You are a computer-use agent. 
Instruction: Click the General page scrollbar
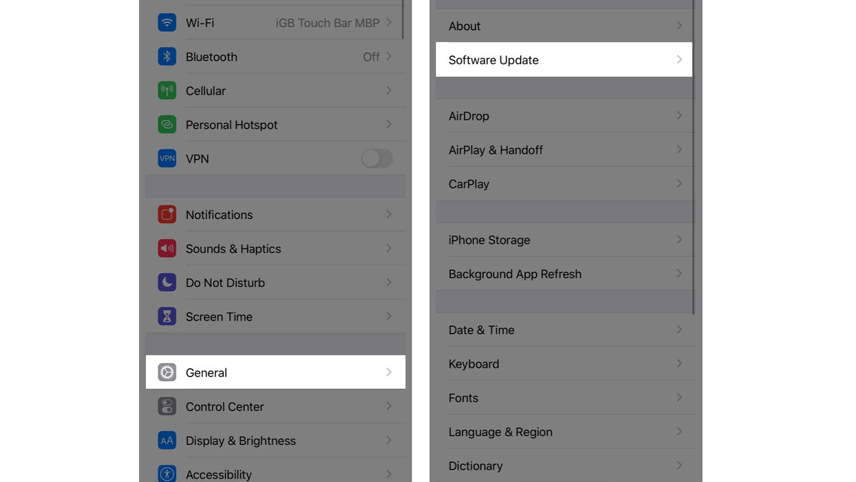point(694,157)
